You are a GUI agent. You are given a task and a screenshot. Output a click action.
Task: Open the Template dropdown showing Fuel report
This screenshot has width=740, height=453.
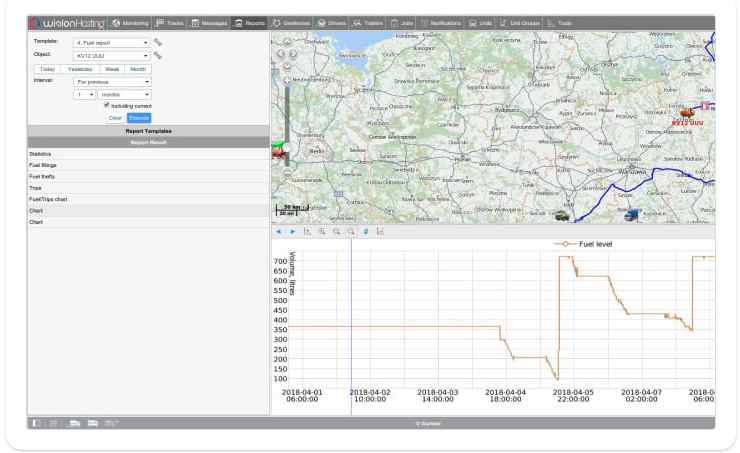click(x=113, y=42)
